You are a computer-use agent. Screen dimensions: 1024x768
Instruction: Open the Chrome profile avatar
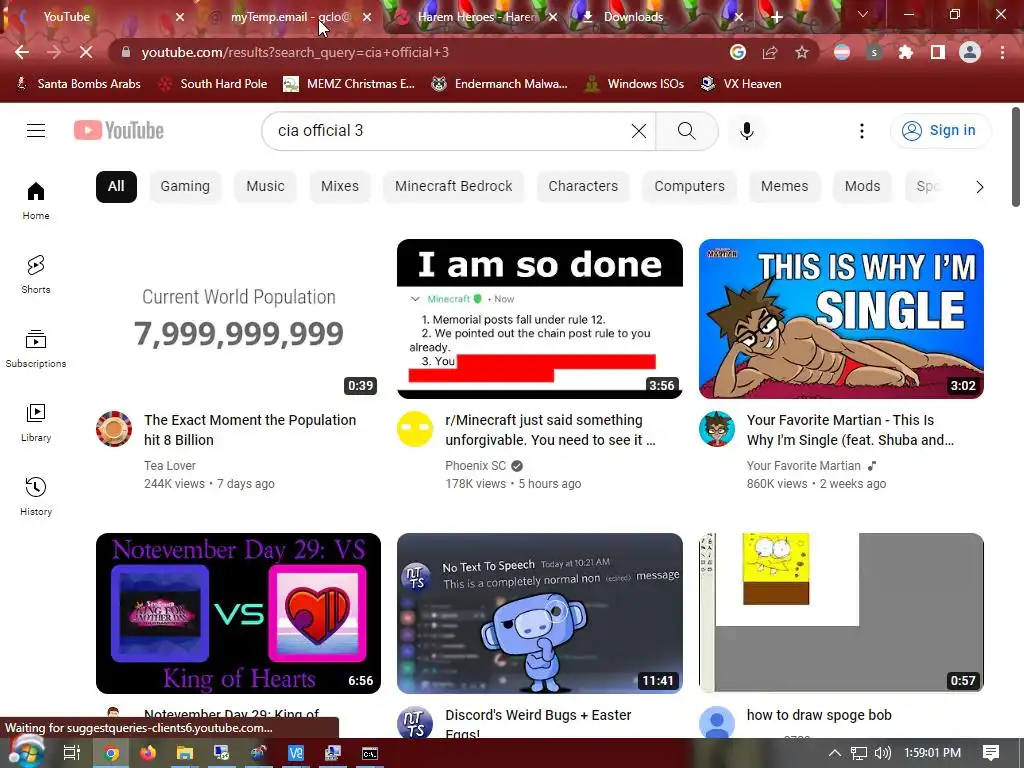pos(970,52)
